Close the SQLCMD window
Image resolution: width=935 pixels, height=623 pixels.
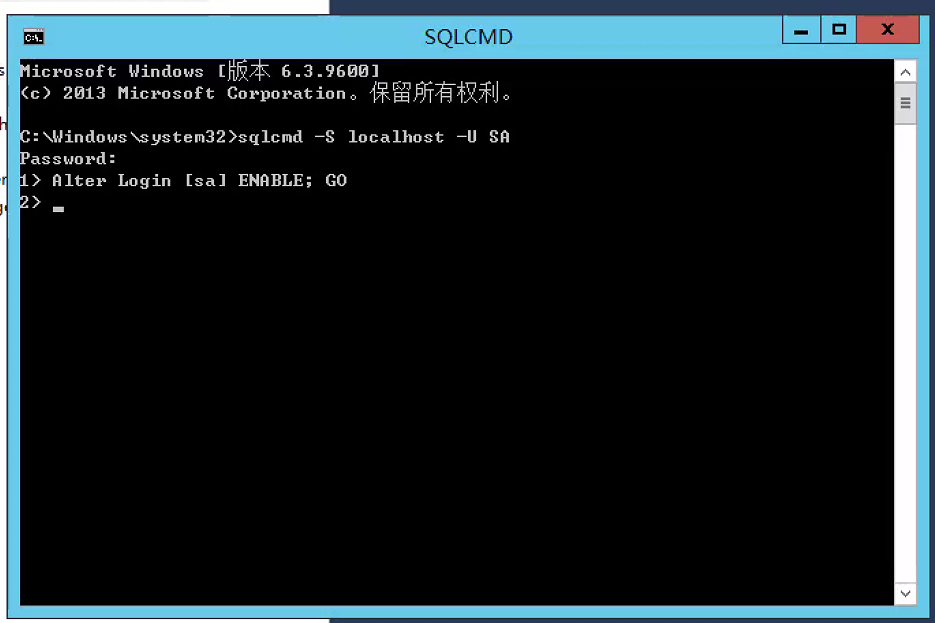[888, 30]
